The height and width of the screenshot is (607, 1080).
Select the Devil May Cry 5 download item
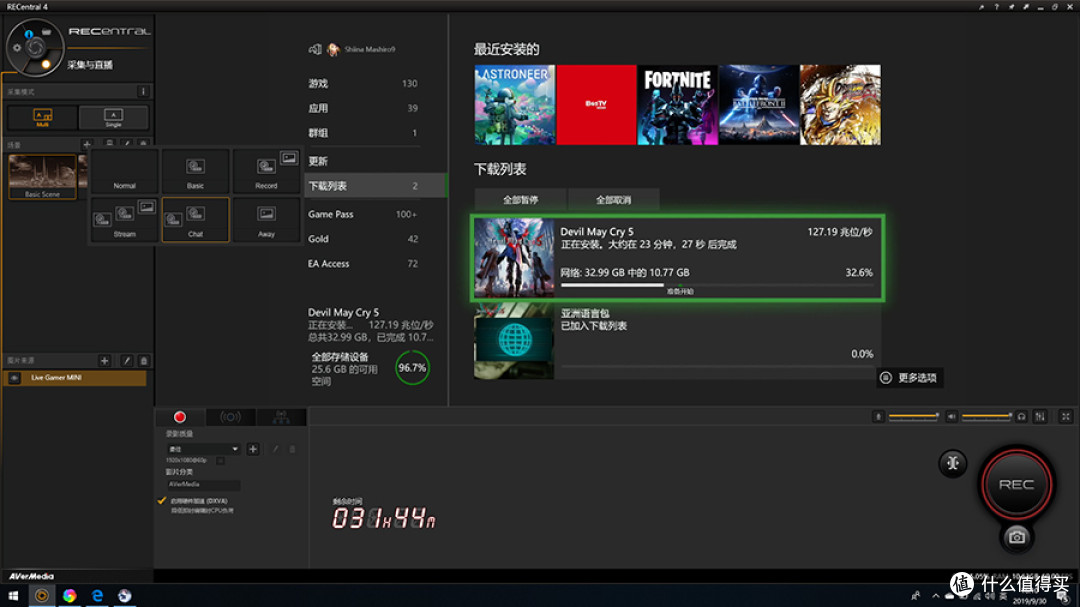pos(678,258)
